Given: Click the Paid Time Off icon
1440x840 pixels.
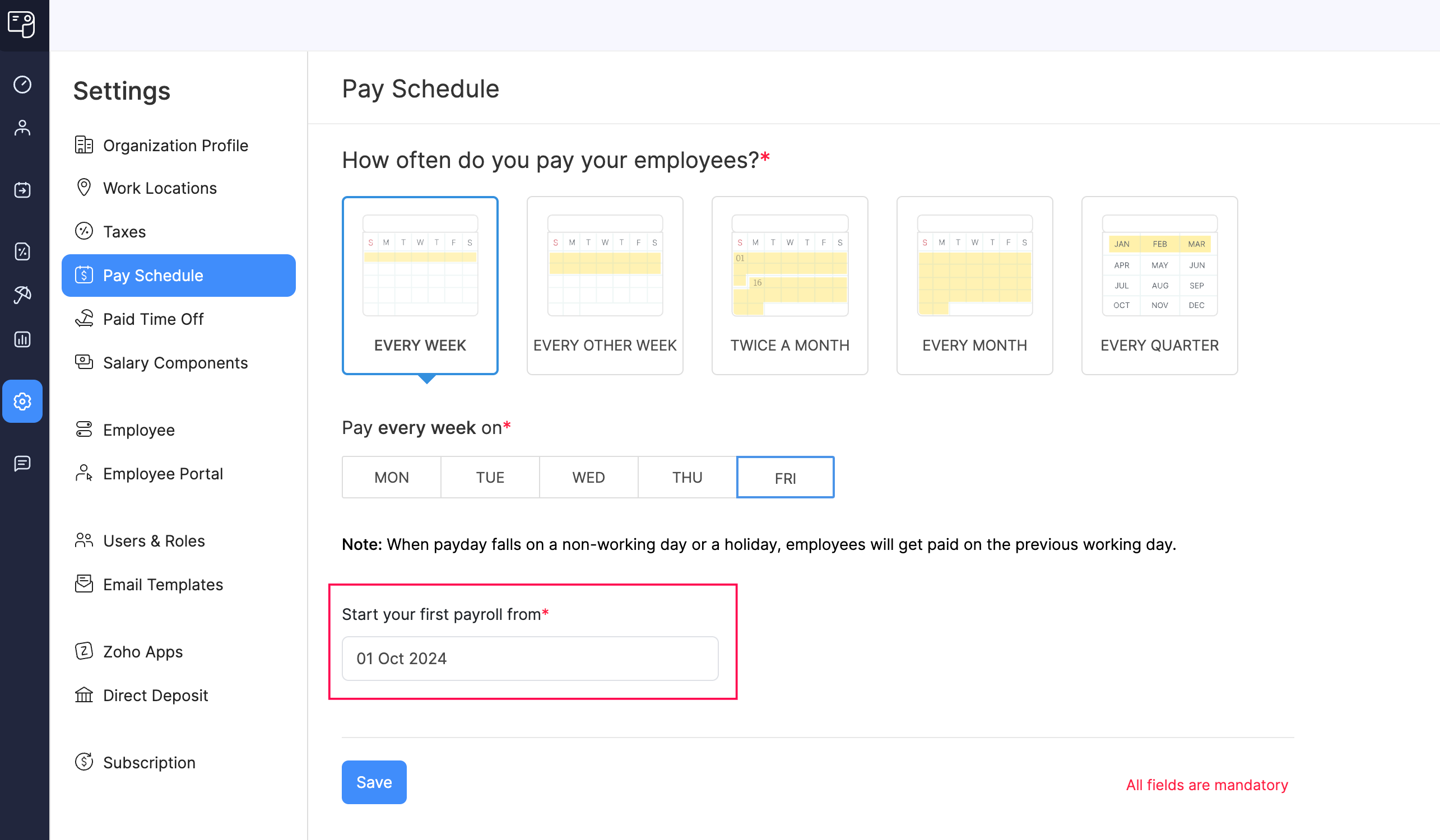Looking at the screenshot, I should pos(85,319).
